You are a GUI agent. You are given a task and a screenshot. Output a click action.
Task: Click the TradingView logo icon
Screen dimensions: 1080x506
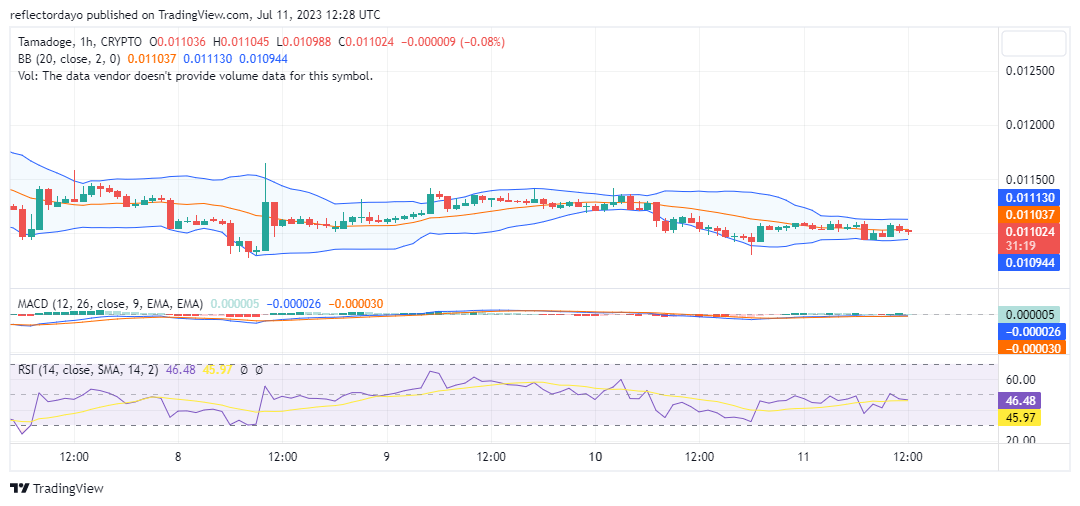[19, 489]
